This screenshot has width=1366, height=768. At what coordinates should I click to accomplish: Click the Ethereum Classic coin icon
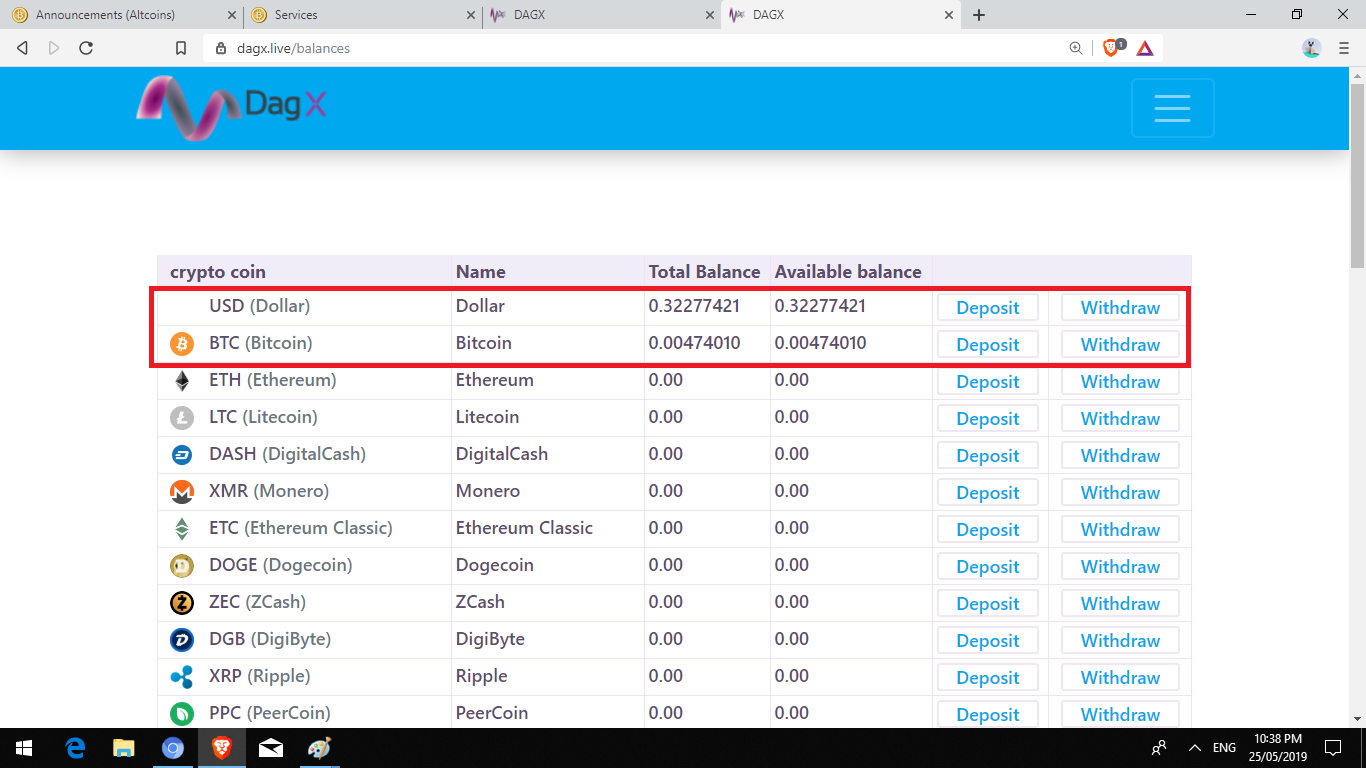click(x=182, y=529)
